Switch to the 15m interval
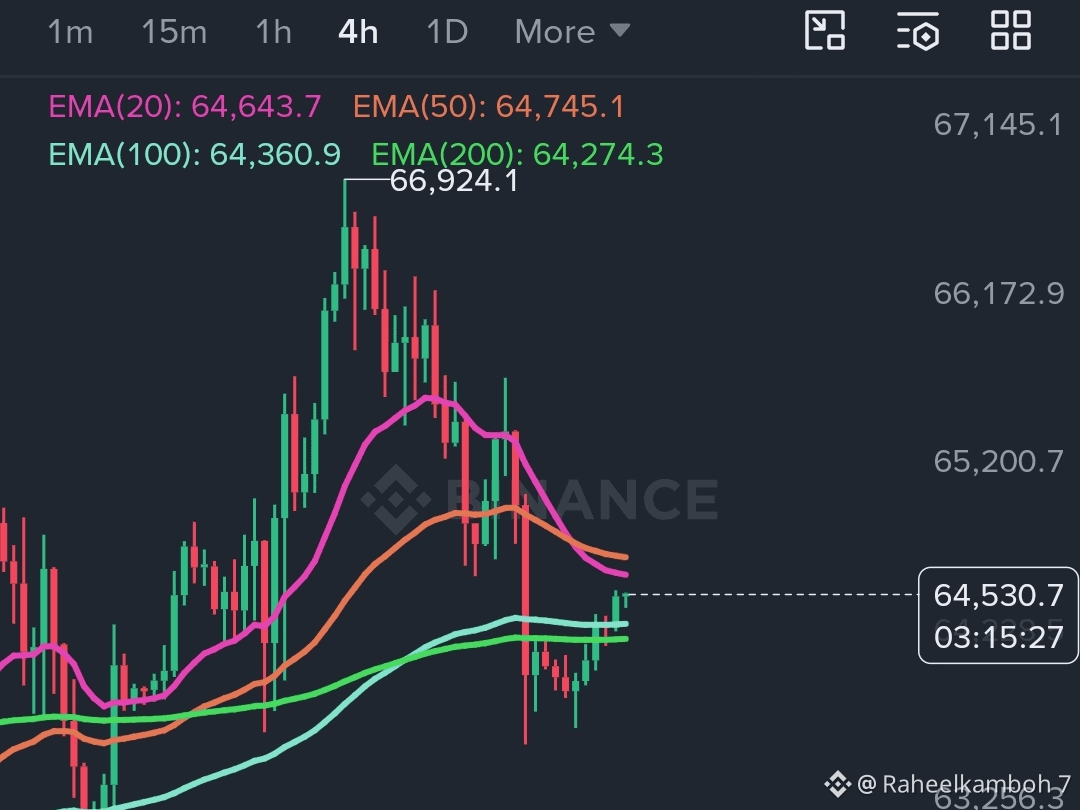 (x=174, y=32)
